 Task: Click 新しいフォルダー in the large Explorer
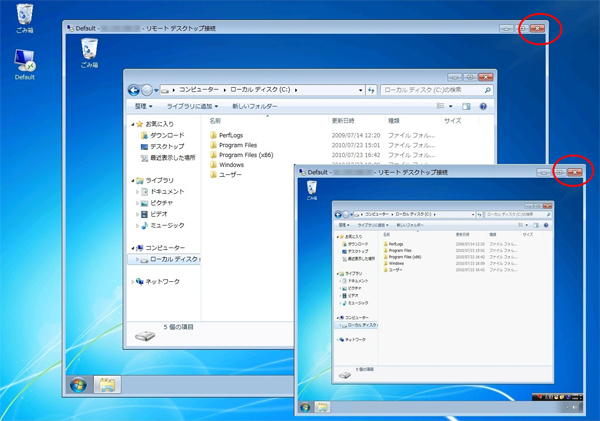[x=254, y=106]
